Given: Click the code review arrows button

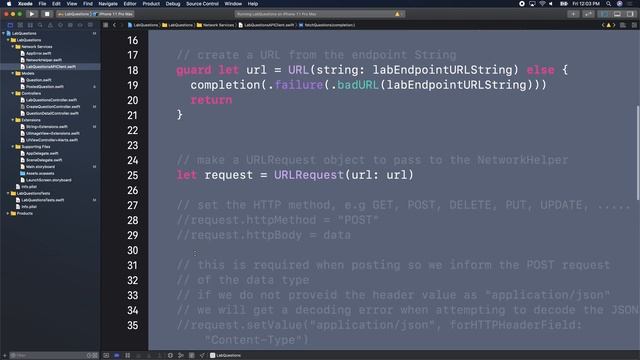Looking at the screenshot, I should pos(588,14).
